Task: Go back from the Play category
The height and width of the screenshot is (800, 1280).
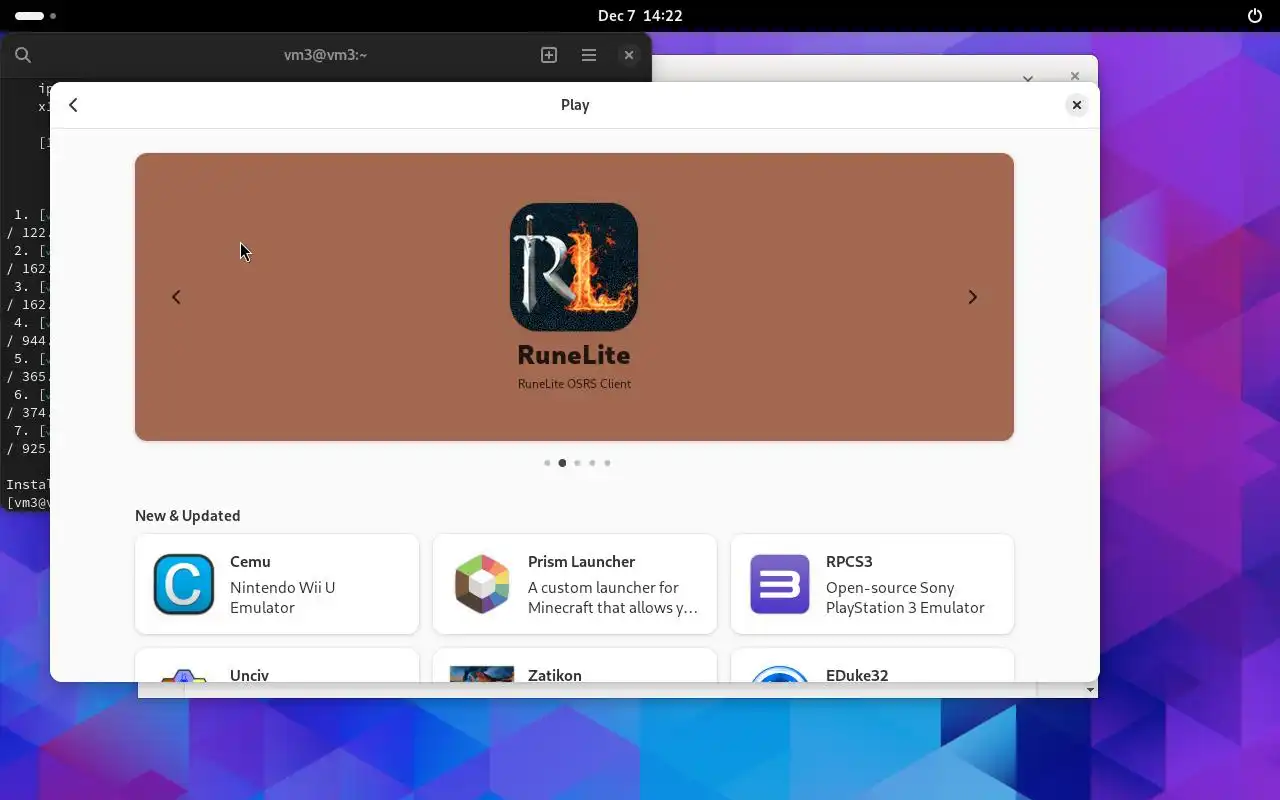Action: (73, 105)
